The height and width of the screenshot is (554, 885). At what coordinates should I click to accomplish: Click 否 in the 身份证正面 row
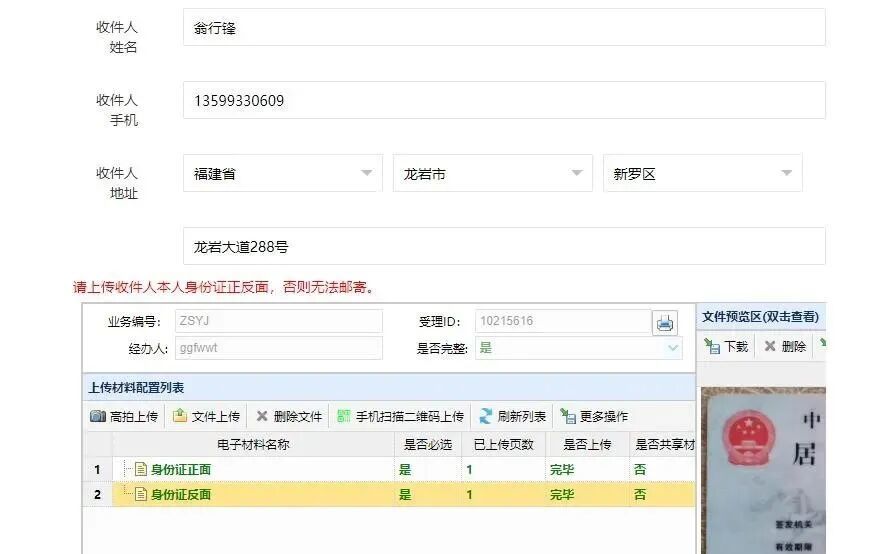[640, 469]
